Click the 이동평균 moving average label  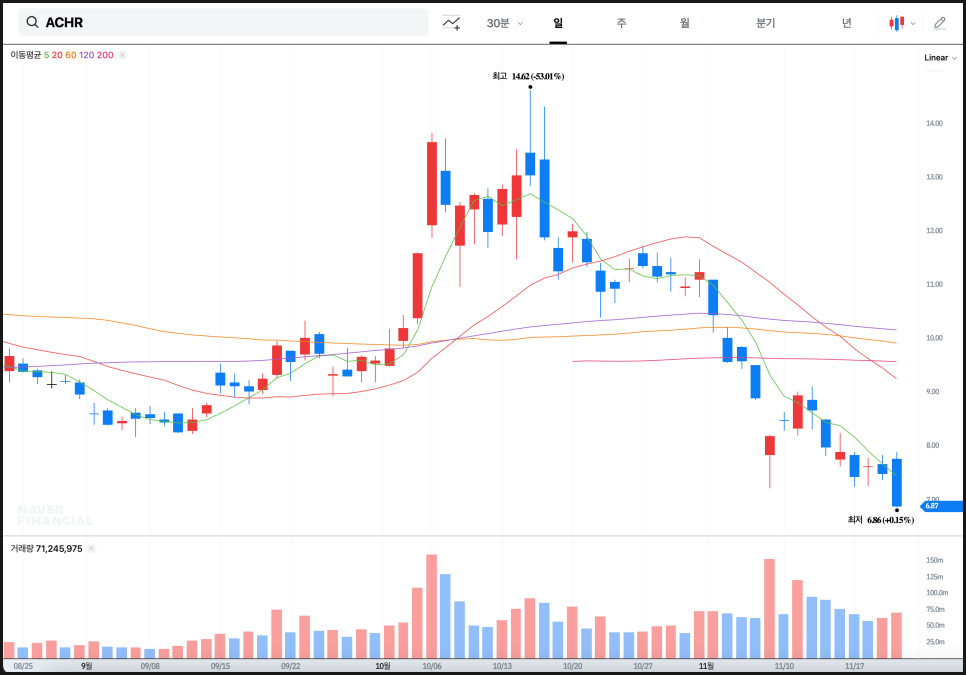[x=25, y=55]
